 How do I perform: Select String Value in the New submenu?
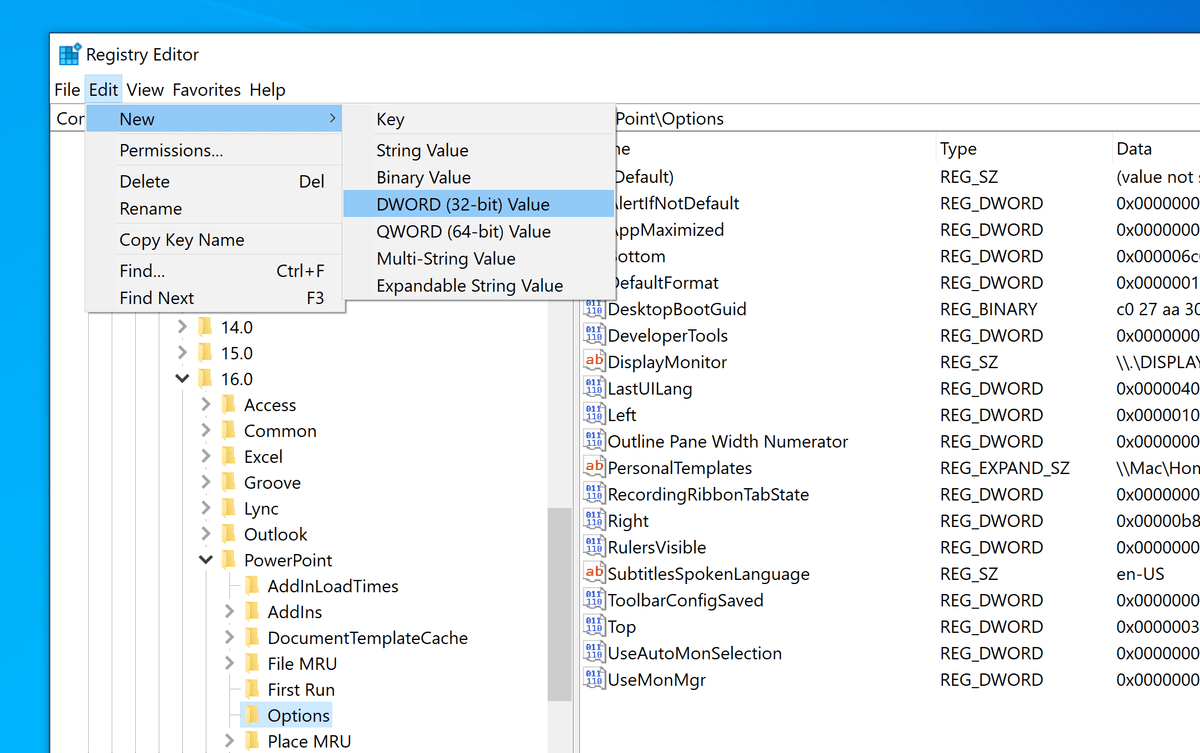pyautogui.click(x=422, y=150)
